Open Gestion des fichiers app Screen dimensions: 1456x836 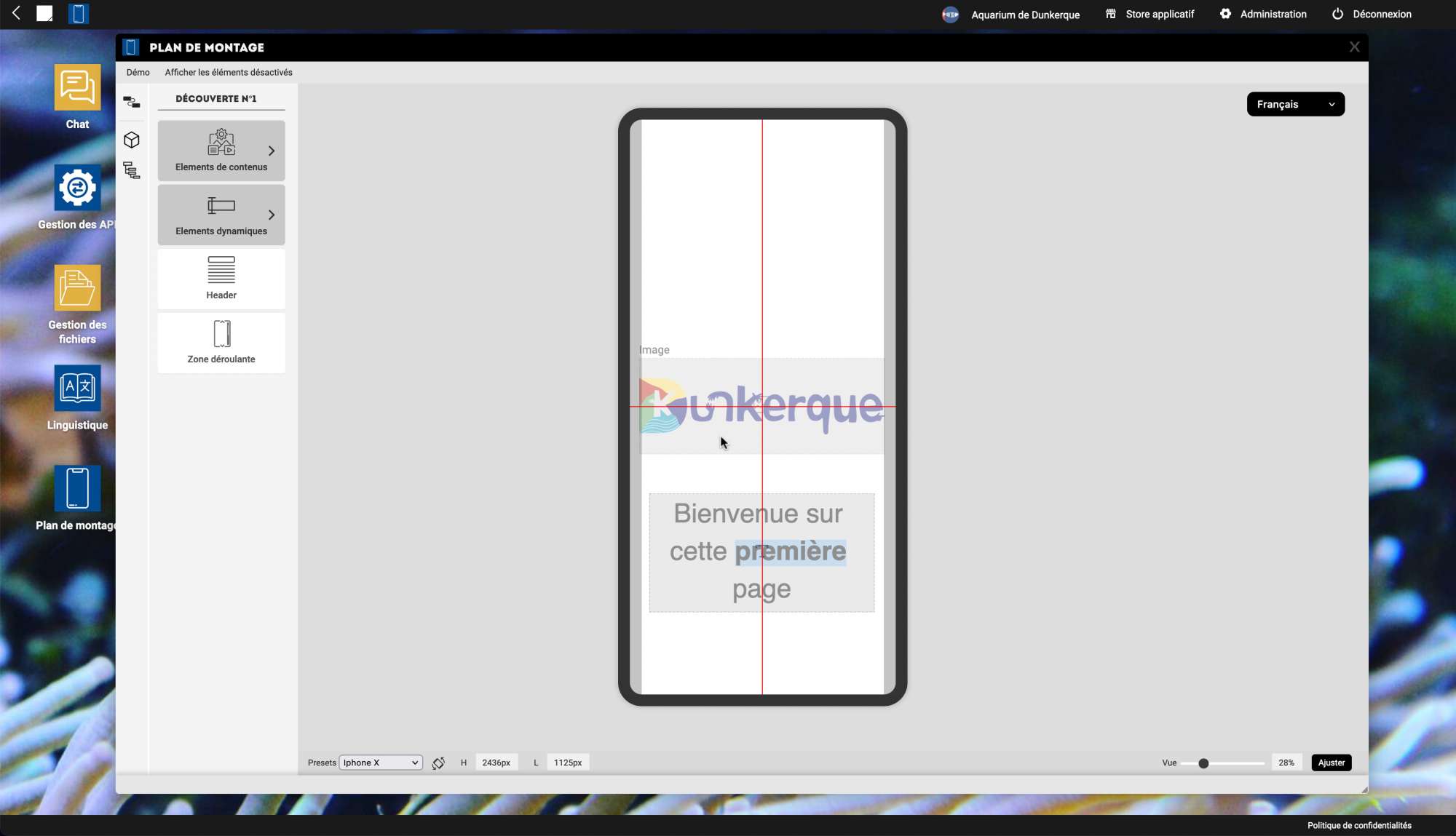pos(77,289)
